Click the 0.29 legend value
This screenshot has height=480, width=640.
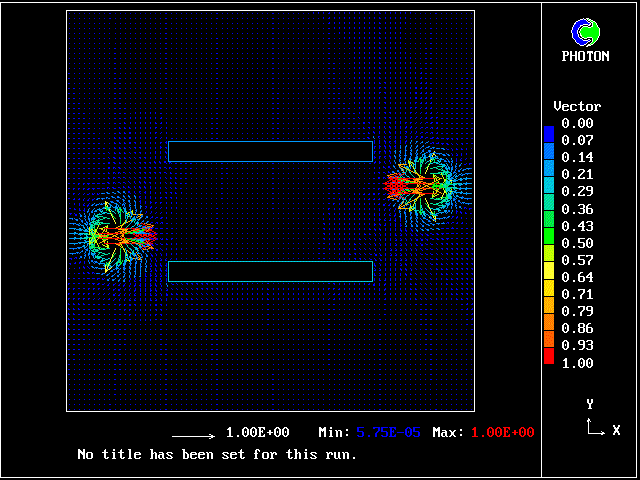point(577,191)
